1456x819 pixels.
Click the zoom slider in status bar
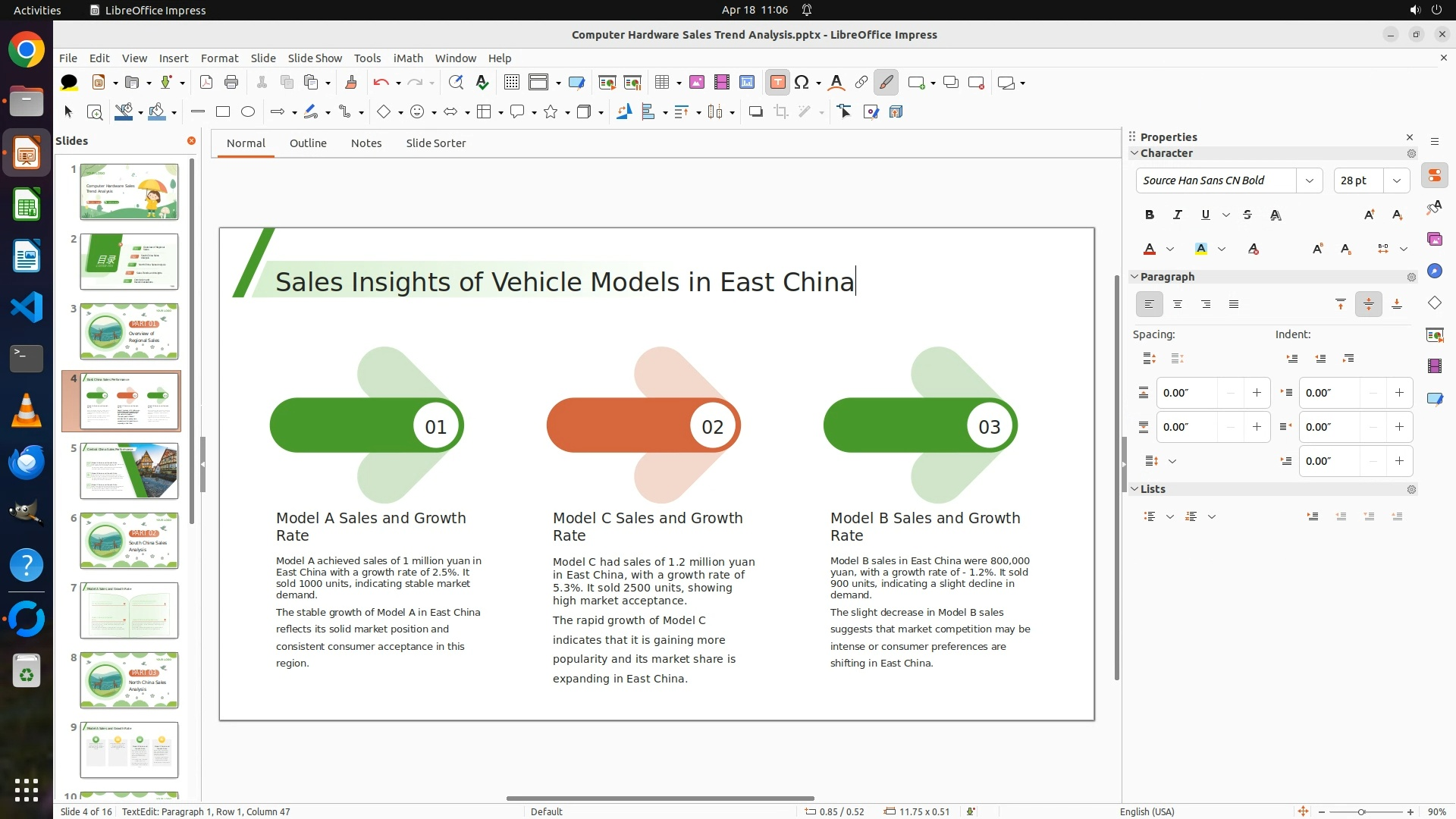click(x=1361, y=812)
